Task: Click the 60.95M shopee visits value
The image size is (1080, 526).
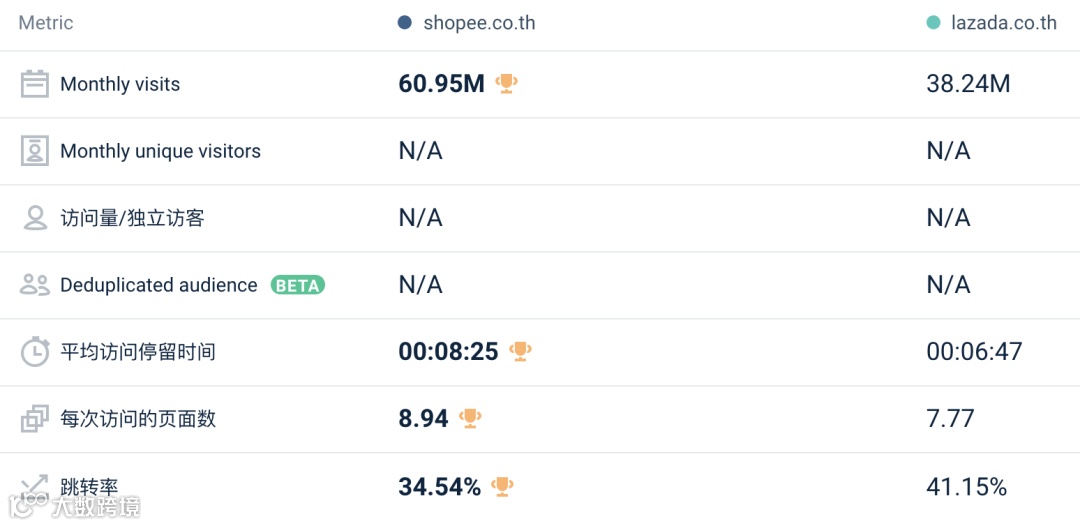Action: [x=442, y=84]
